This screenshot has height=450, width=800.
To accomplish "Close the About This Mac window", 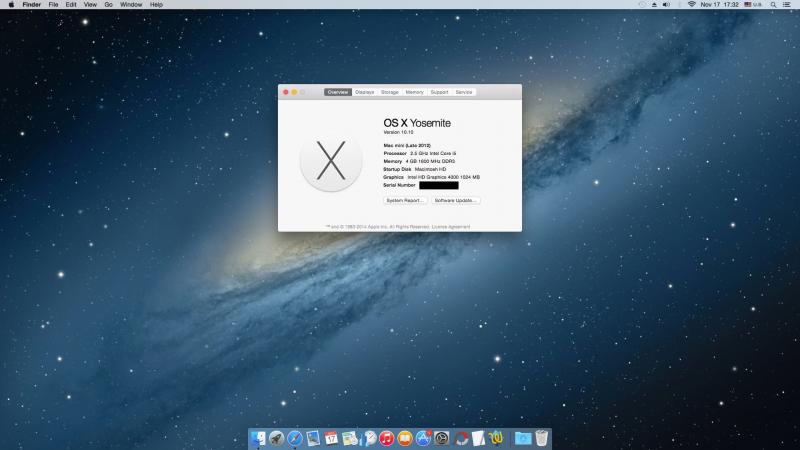I will pyautogui.click(x=286, y=92).
